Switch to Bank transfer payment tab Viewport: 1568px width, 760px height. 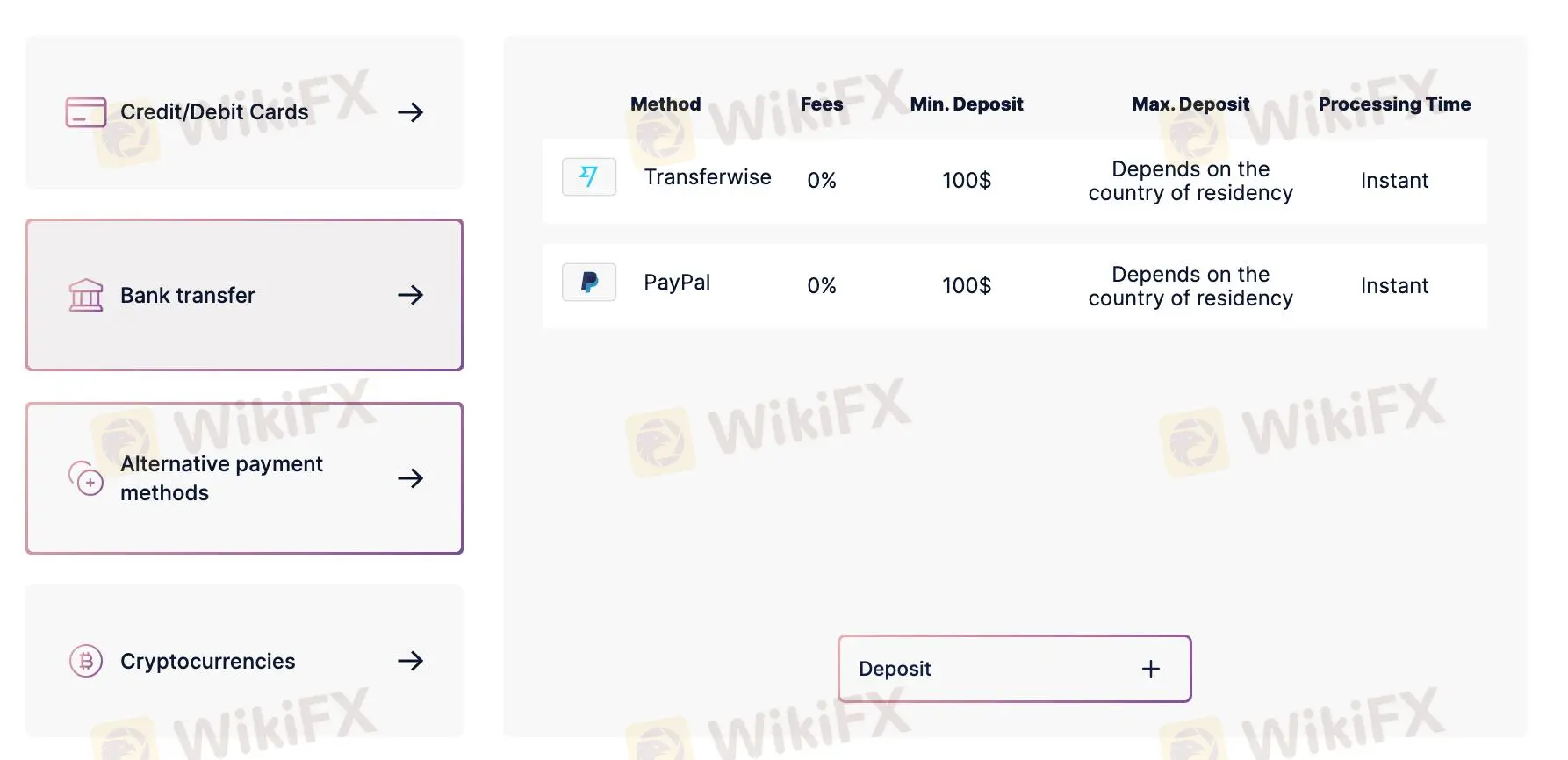tap(188, 295)
